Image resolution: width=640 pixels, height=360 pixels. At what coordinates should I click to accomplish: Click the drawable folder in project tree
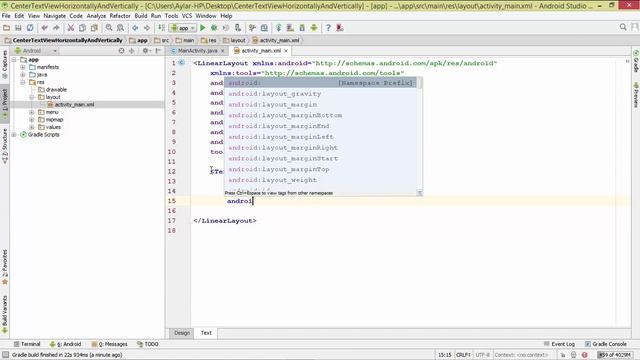click(52, 89)
